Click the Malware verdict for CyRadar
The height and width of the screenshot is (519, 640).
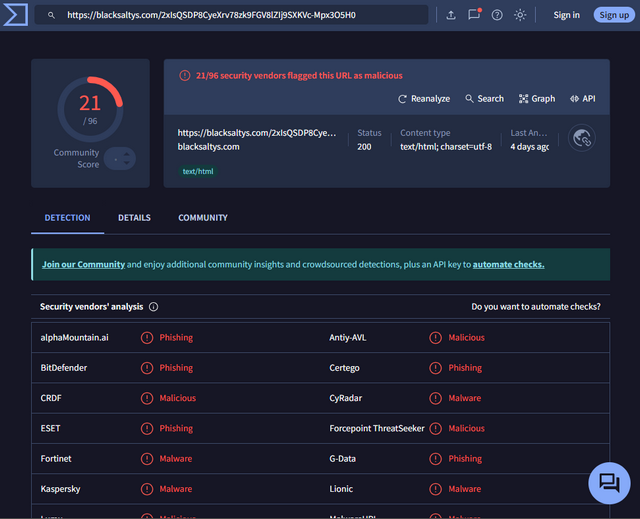464,398
